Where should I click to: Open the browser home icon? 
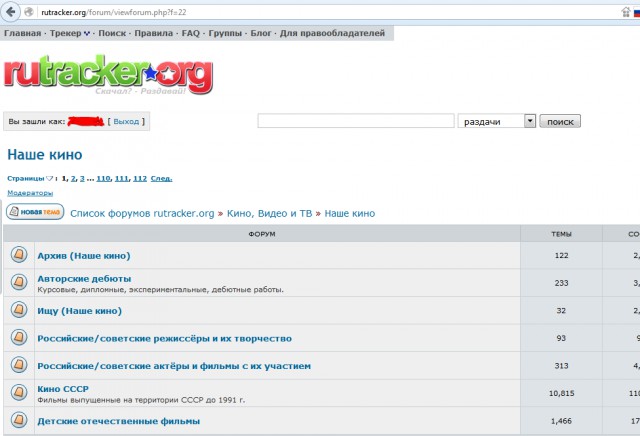pos(625,12)
